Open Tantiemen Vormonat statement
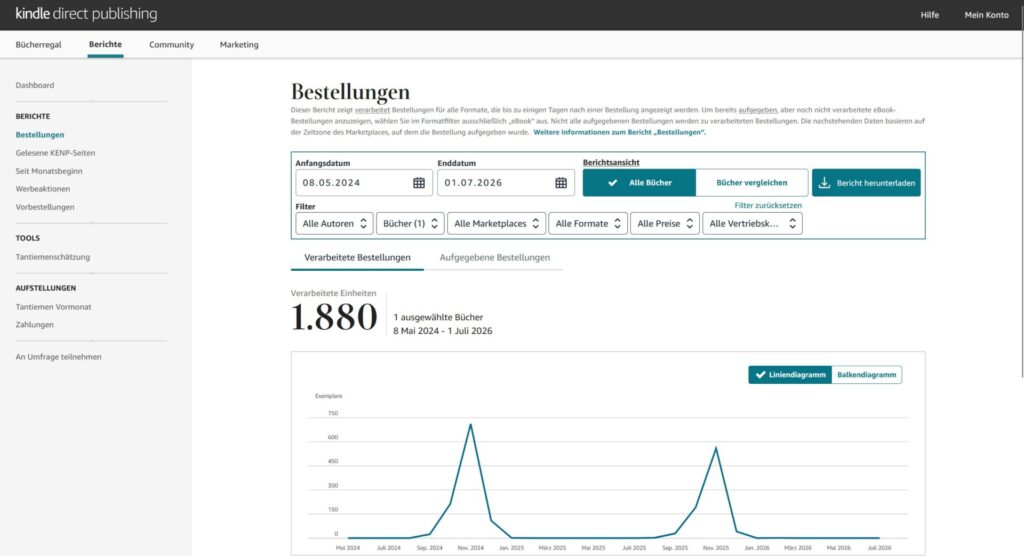Viewport: 1024px width, 556px height. [x=54, y=306]
